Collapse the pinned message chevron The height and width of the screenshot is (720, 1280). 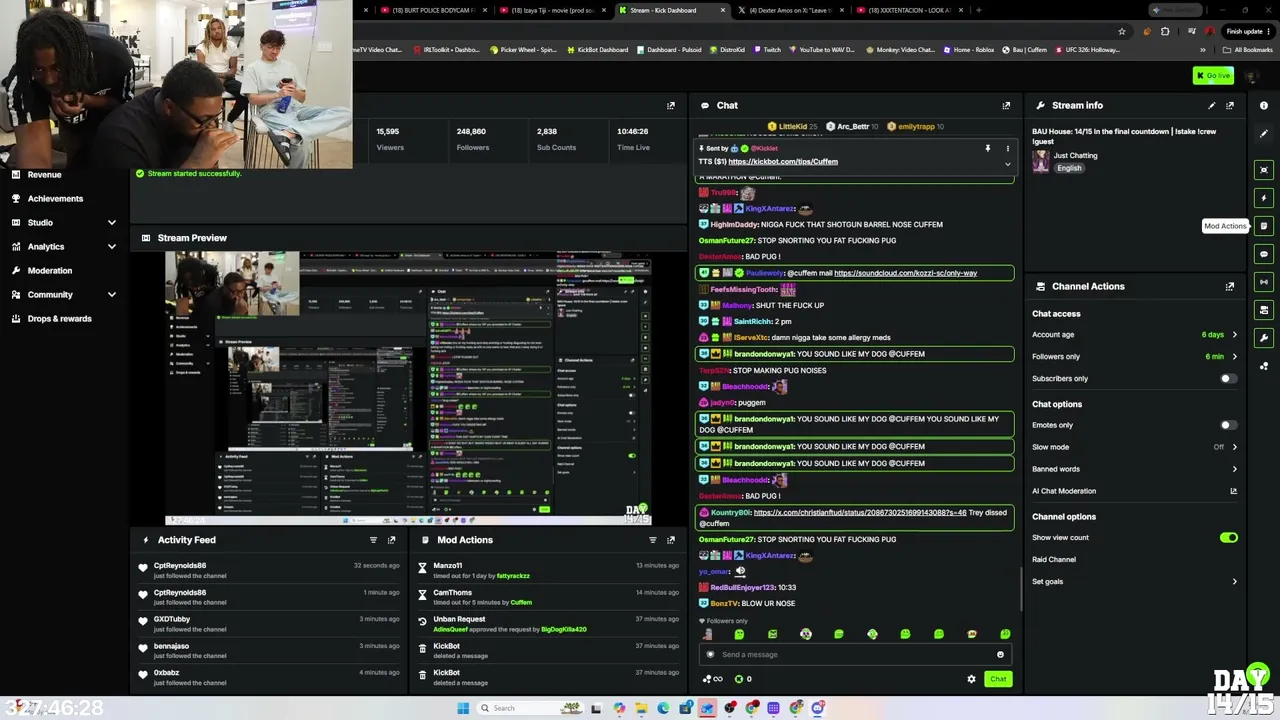coord(1007,163)
